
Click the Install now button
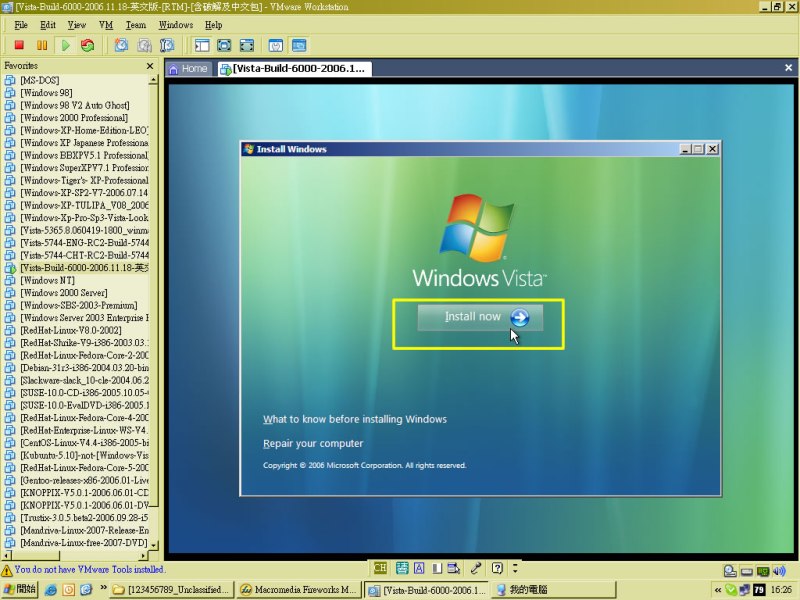pyautogui.click(x=480, y=317)
